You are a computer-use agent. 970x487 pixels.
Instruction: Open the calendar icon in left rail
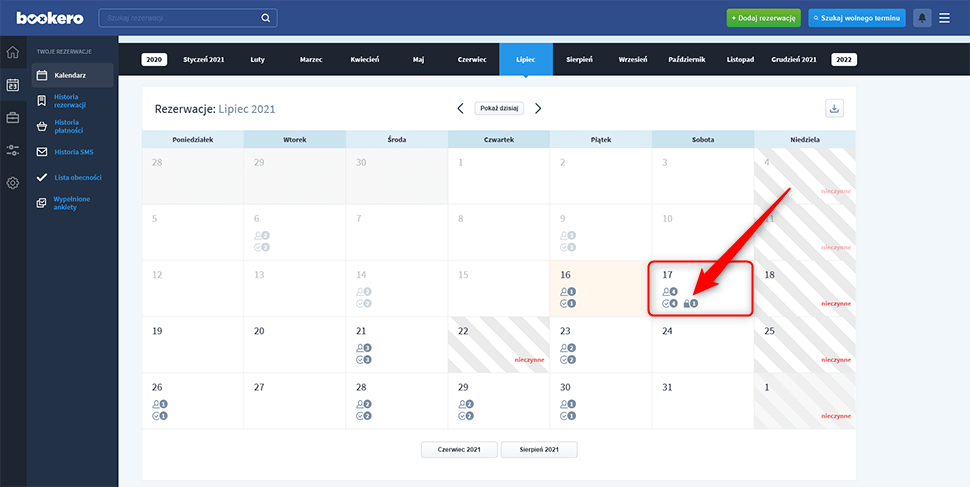tap(12, 85)
